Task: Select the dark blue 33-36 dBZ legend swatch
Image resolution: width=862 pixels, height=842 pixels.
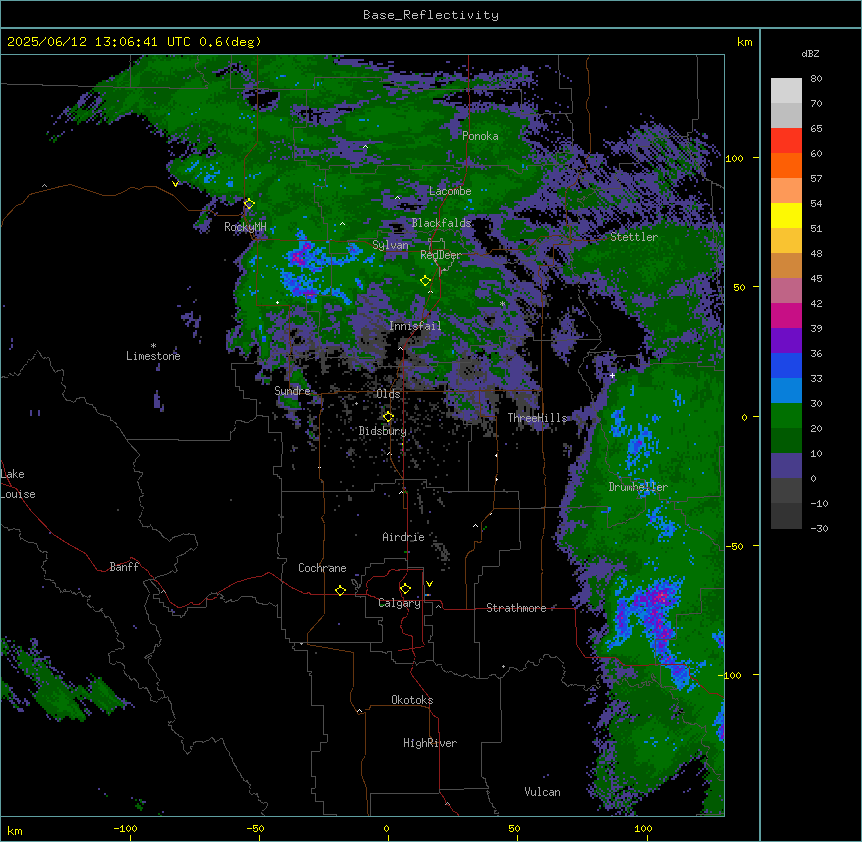Action: point(786,365)
